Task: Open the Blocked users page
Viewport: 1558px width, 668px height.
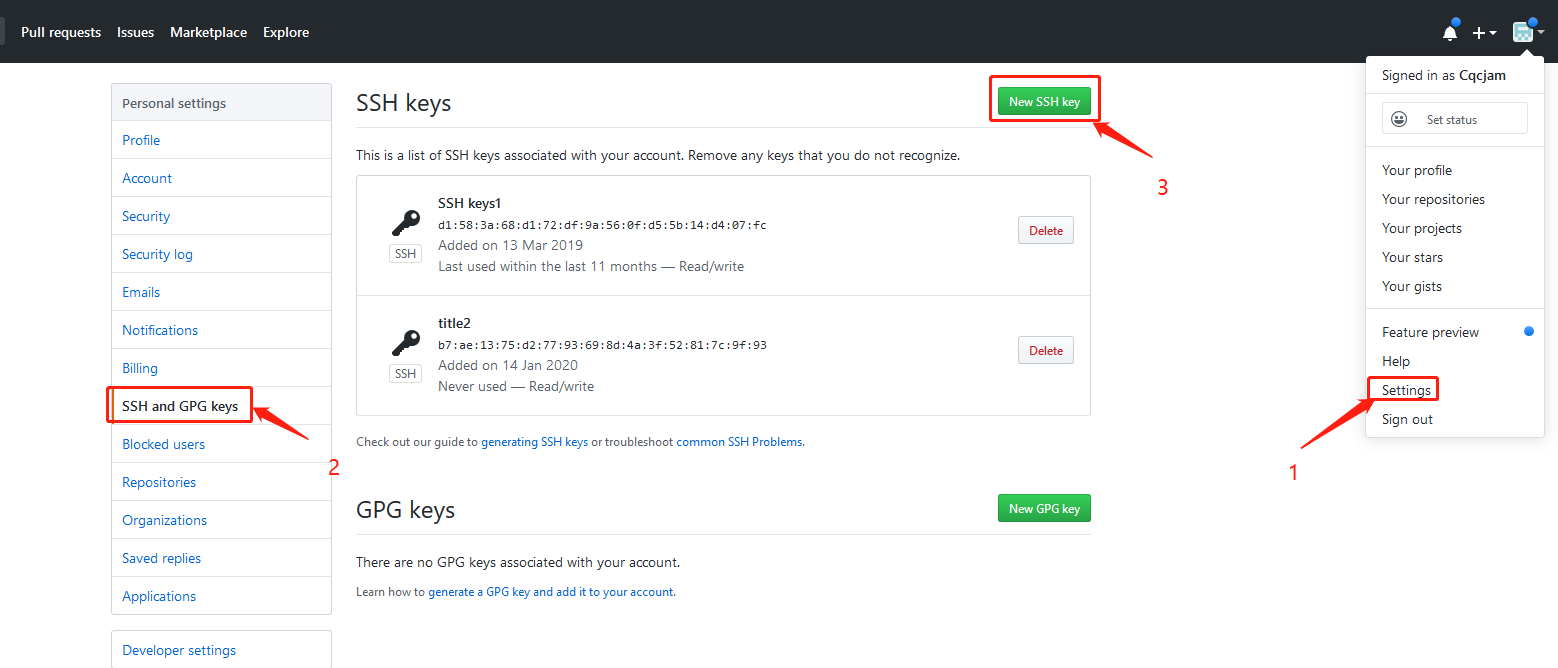Action: coord(221,444)
